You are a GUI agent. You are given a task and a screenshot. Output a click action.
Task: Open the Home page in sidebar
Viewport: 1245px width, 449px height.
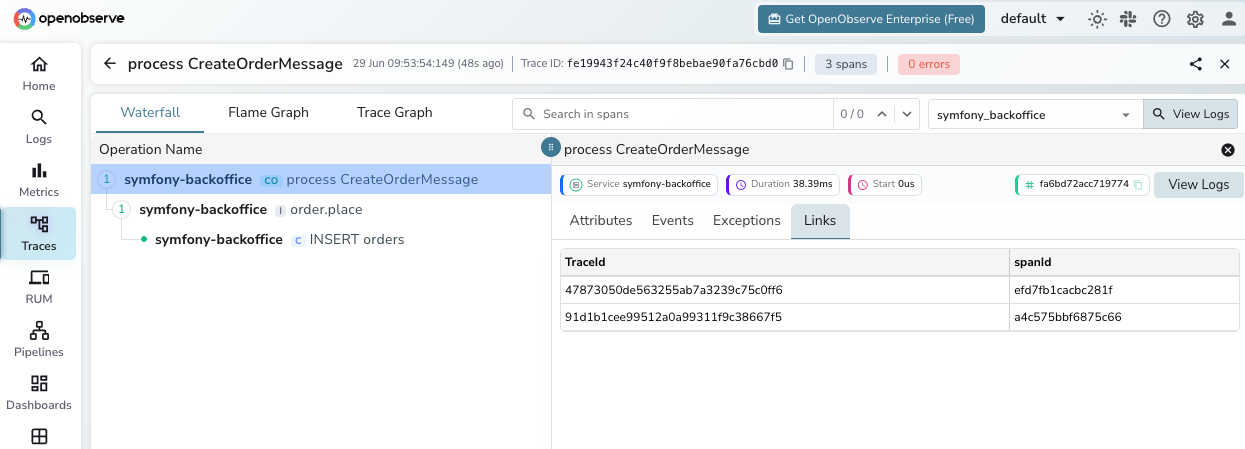(39, 75)
